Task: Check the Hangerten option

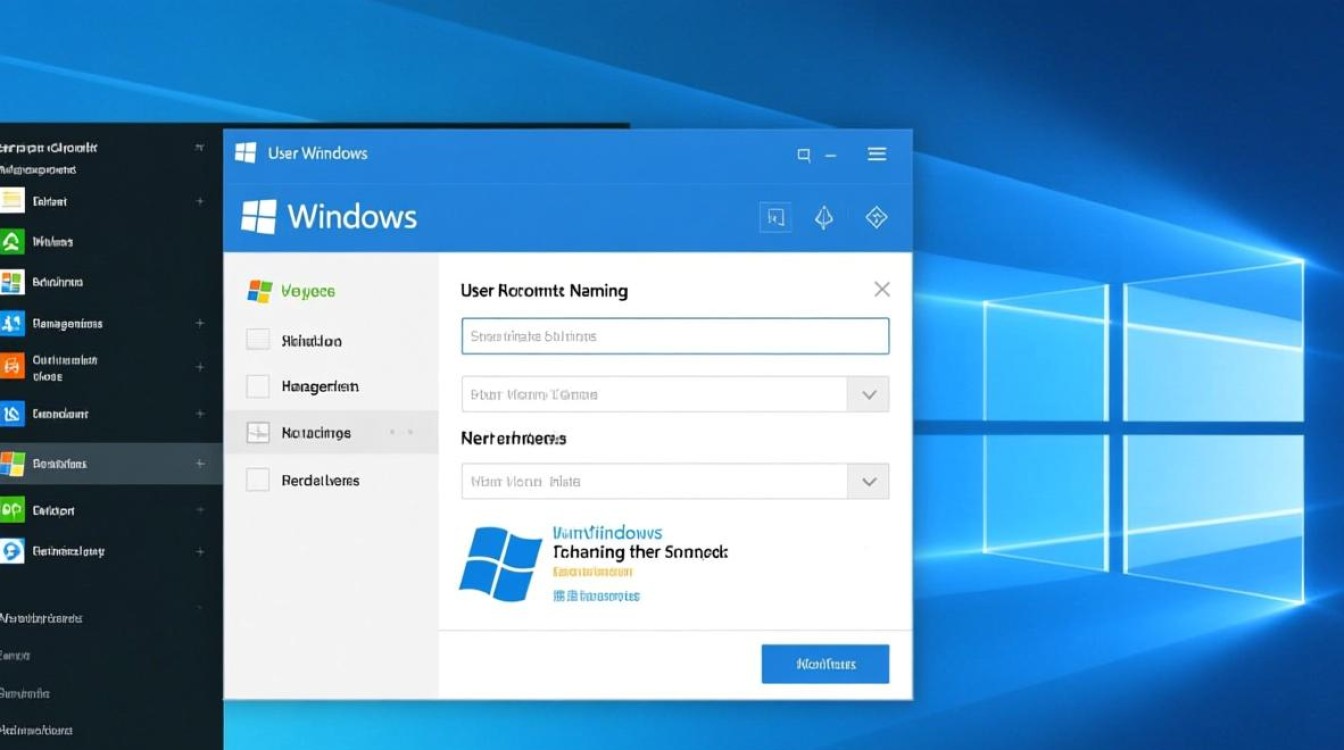Action: pyautogui.click(x=257, y=386)
